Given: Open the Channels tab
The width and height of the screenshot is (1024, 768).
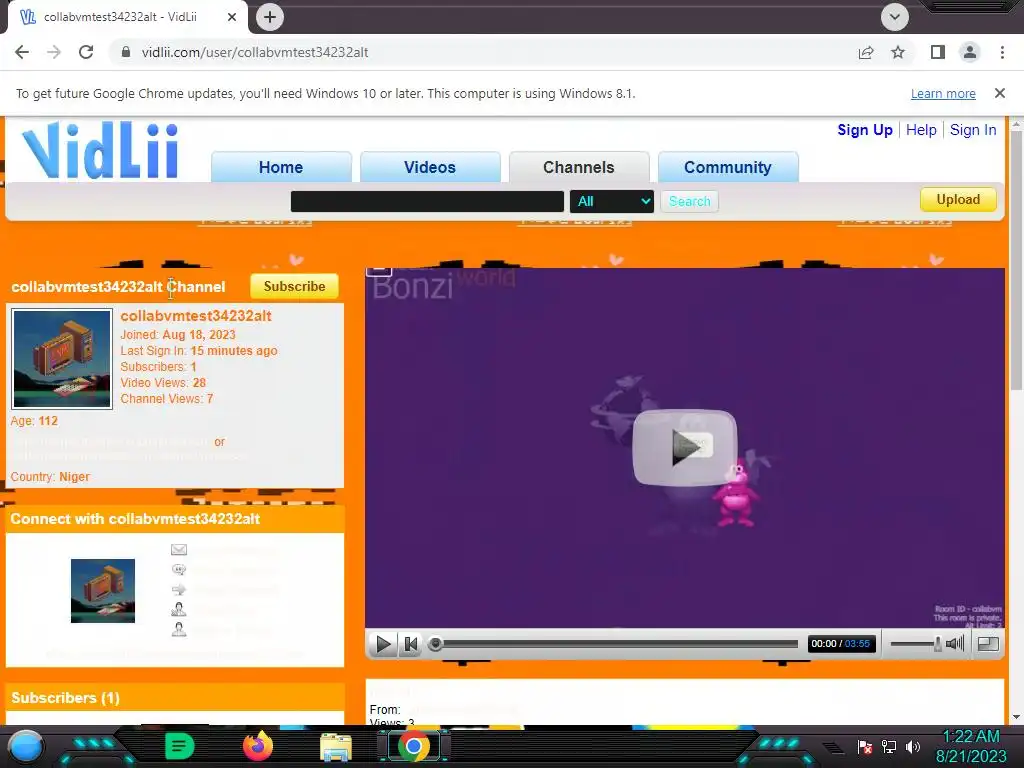Looking at the screenshot, I should [x=579, y=167].
